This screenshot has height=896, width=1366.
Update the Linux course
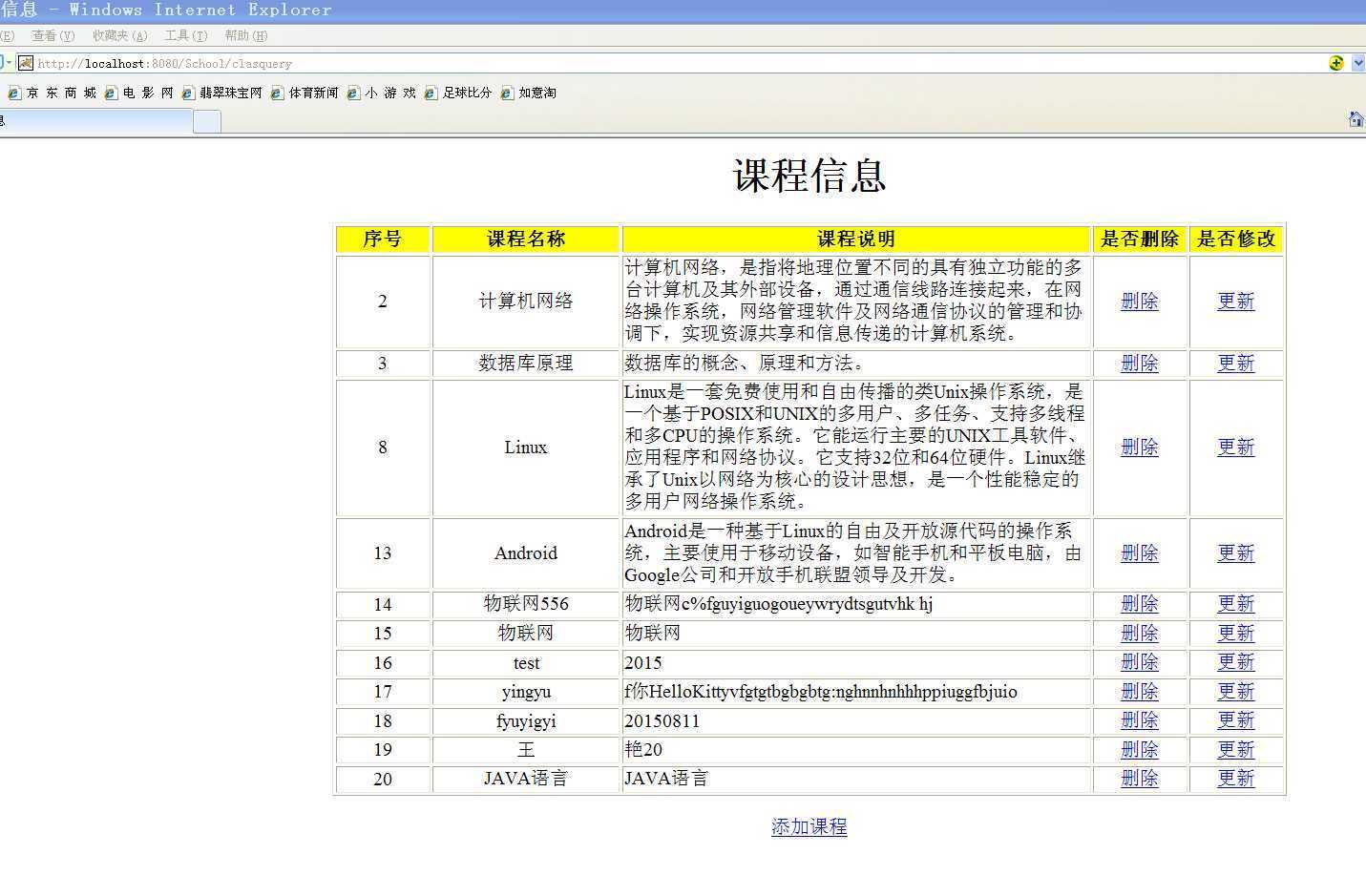click(x=1236, y=448)
